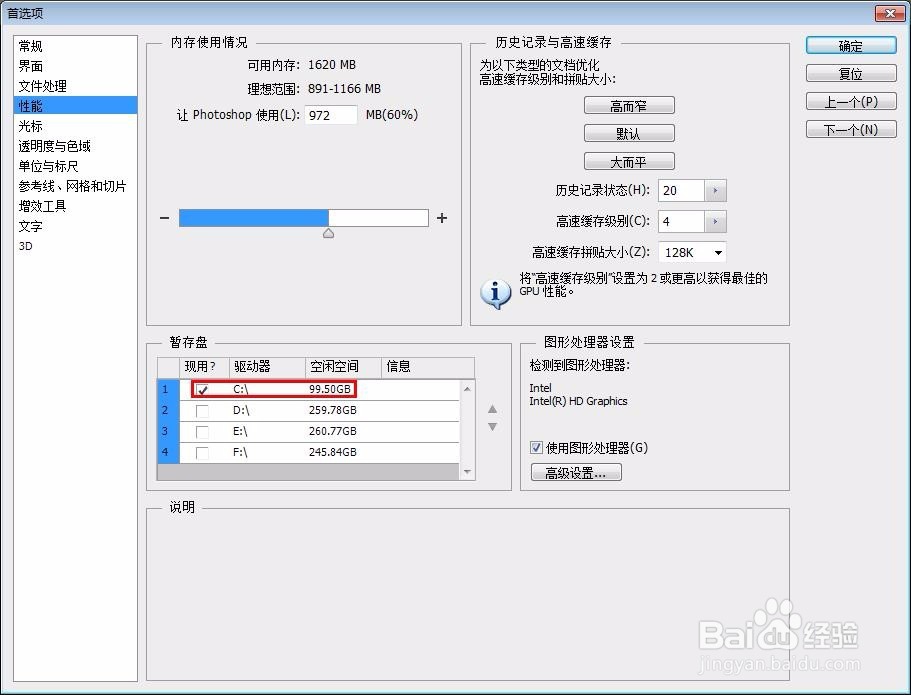911x695 pixels.
Task: Open 历史记录状态 arrow popup
Action: [715, 191]
